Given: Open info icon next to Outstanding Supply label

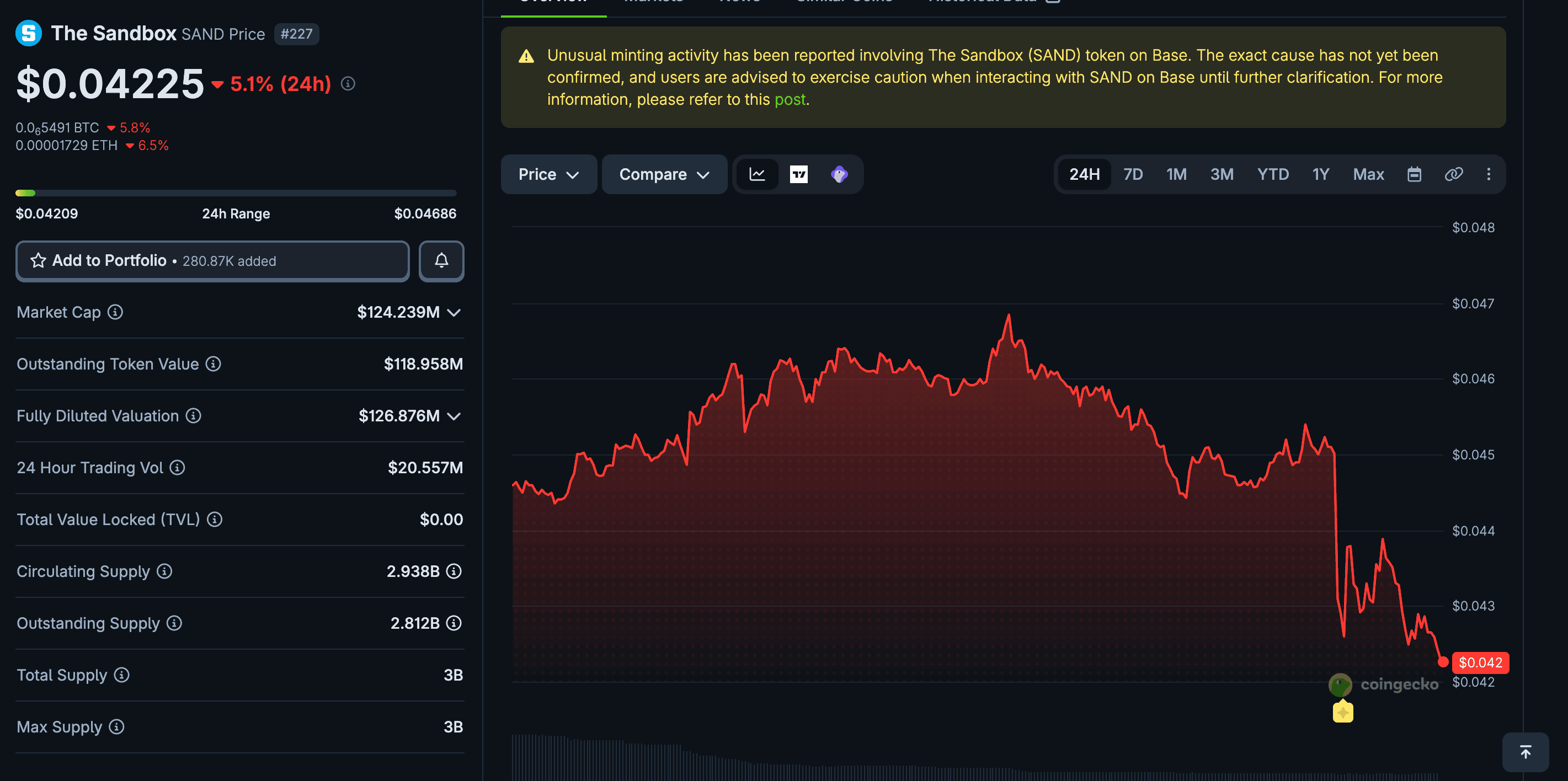Looking at the screenshot, I should click(x=174, y=623).
